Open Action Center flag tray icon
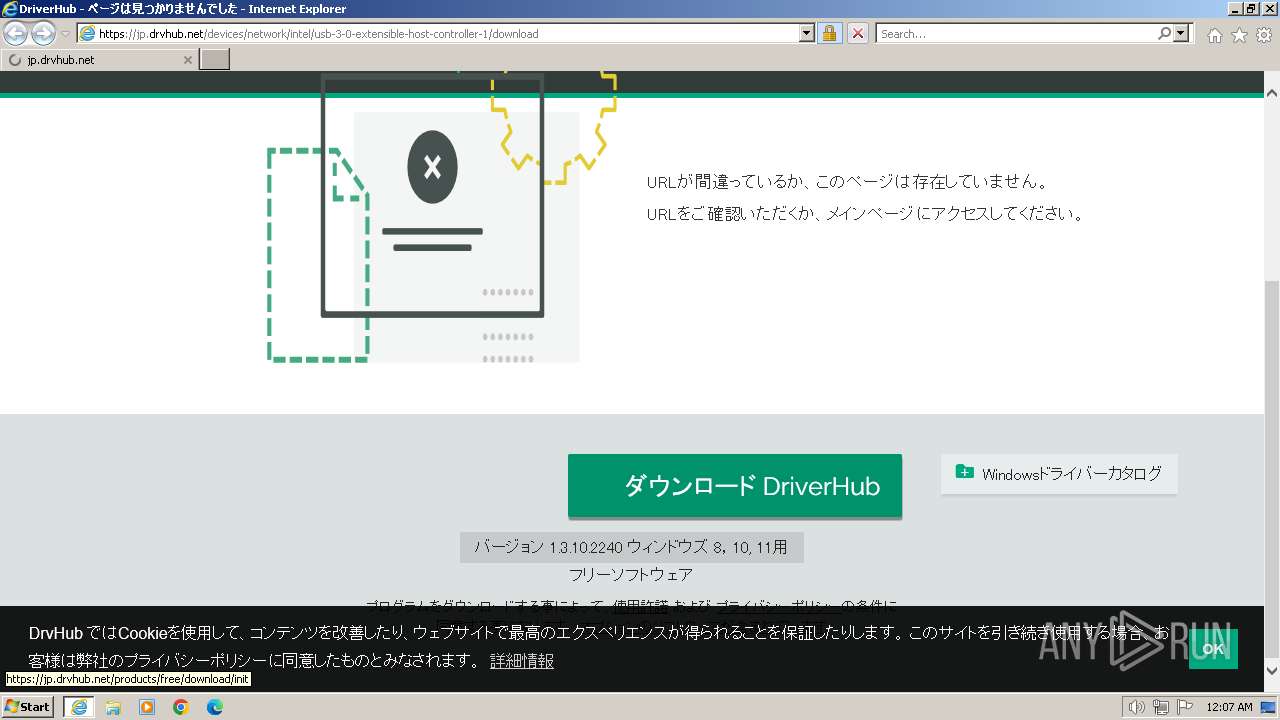Screen dimensions: 1280x720 coord(1183,707)
